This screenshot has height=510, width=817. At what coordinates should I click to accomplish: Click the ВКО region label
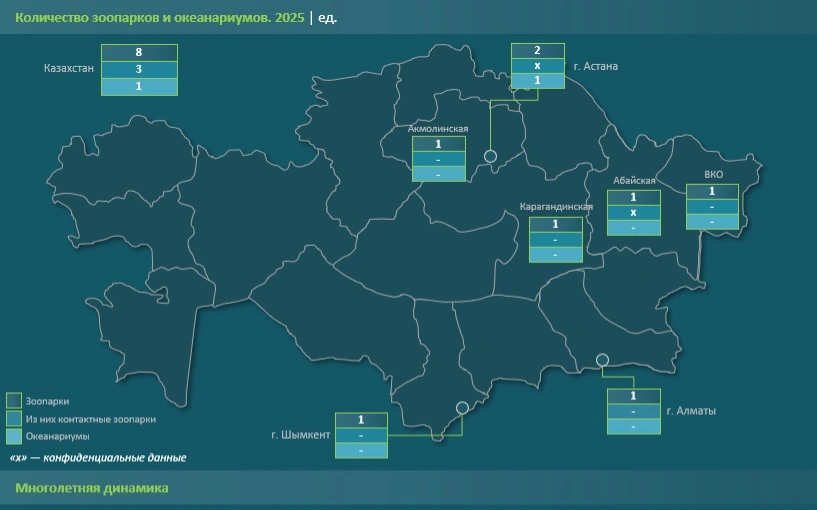pos(713,175)
